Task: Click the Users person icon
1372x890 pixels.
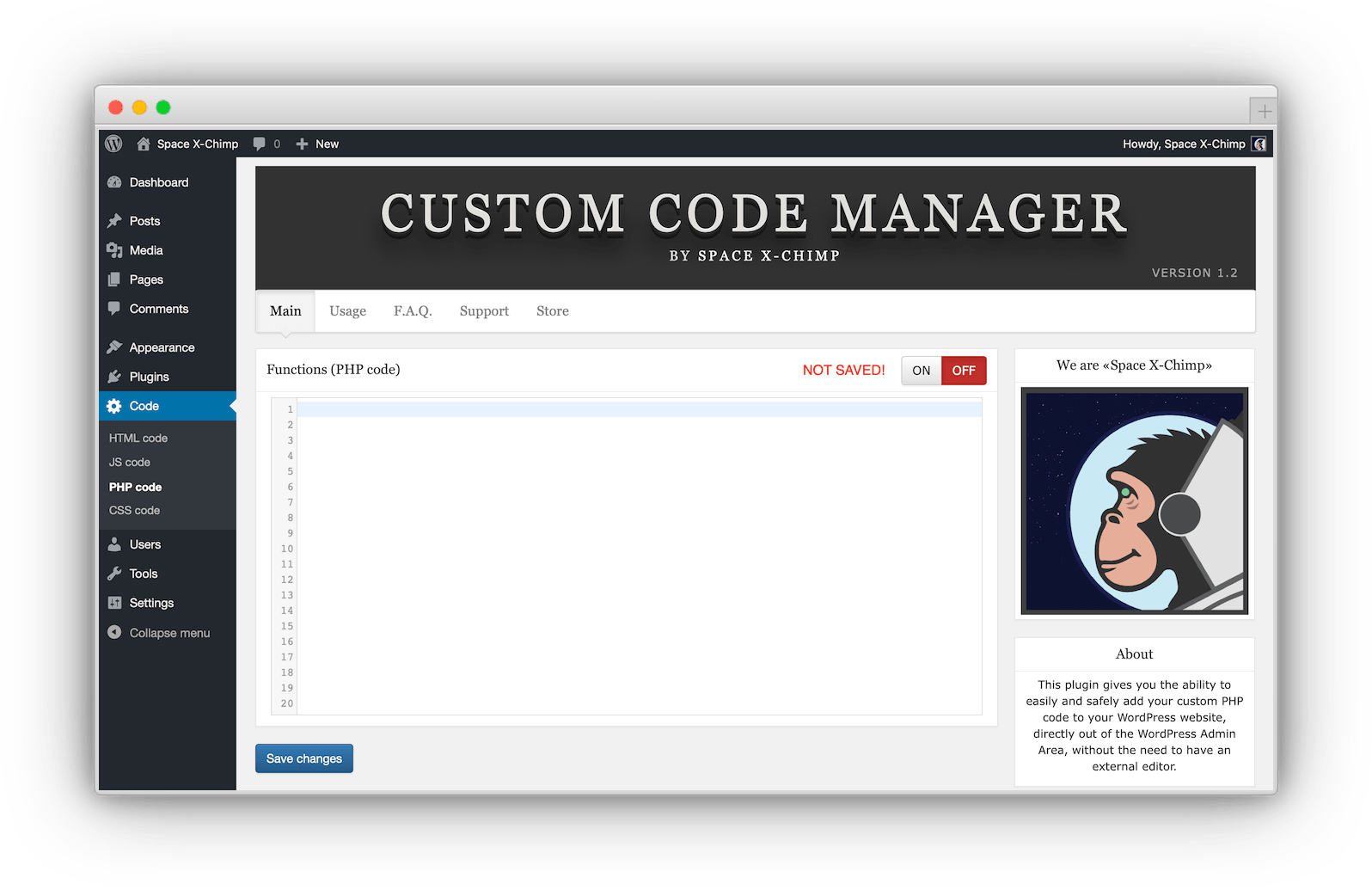Action: (114, 544)
